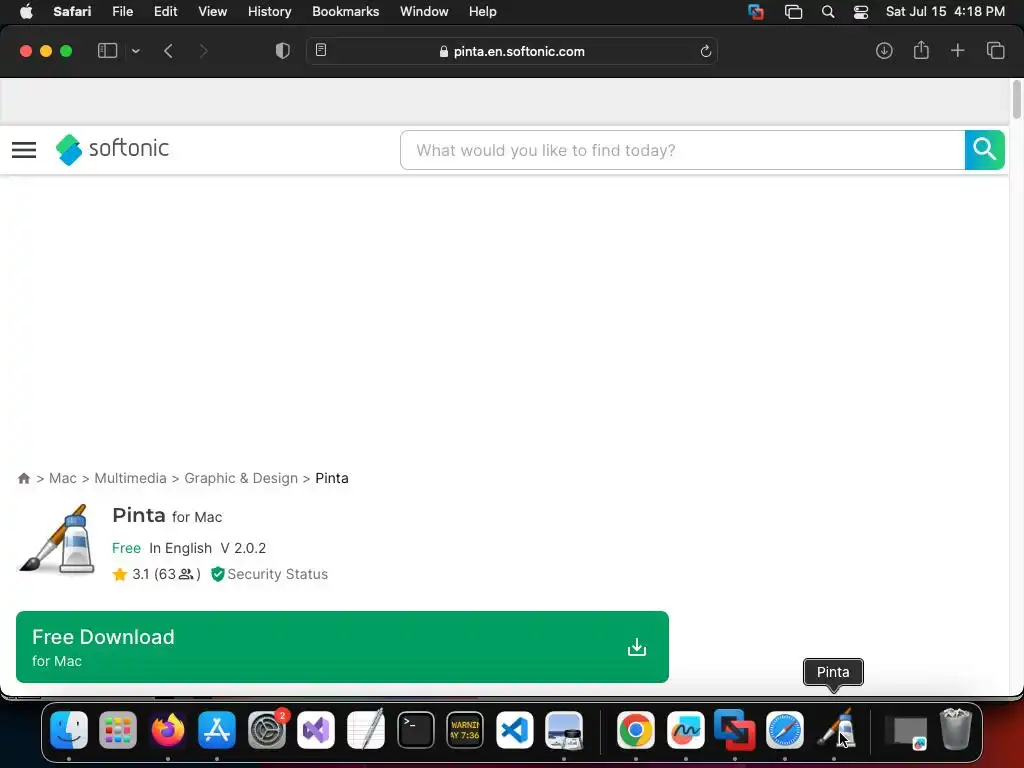Expand the tab group dropdown chevron
Viewport: 1024px width, 768px height.
tap(135, 51)
